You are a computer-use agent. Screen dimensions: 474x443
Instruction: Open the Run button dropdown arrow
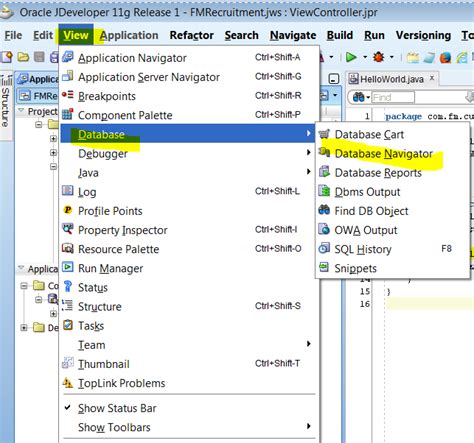365,57
